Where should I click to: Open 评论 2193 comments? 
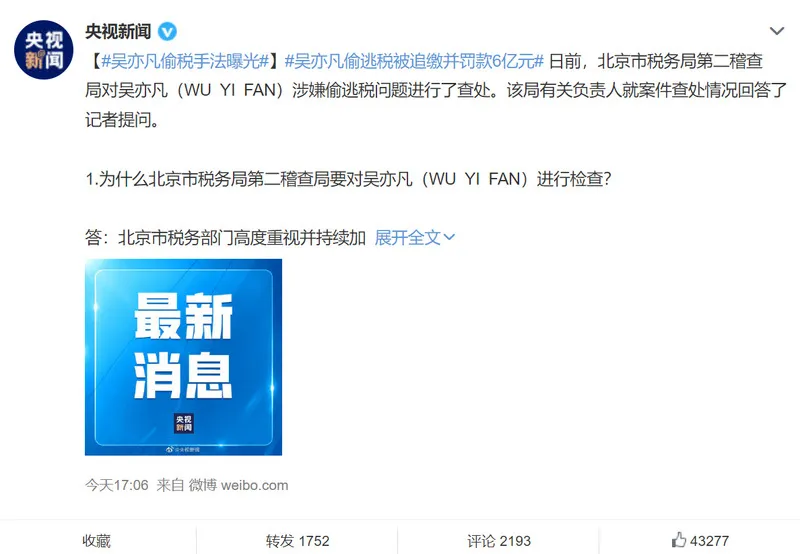click(499, 541)
